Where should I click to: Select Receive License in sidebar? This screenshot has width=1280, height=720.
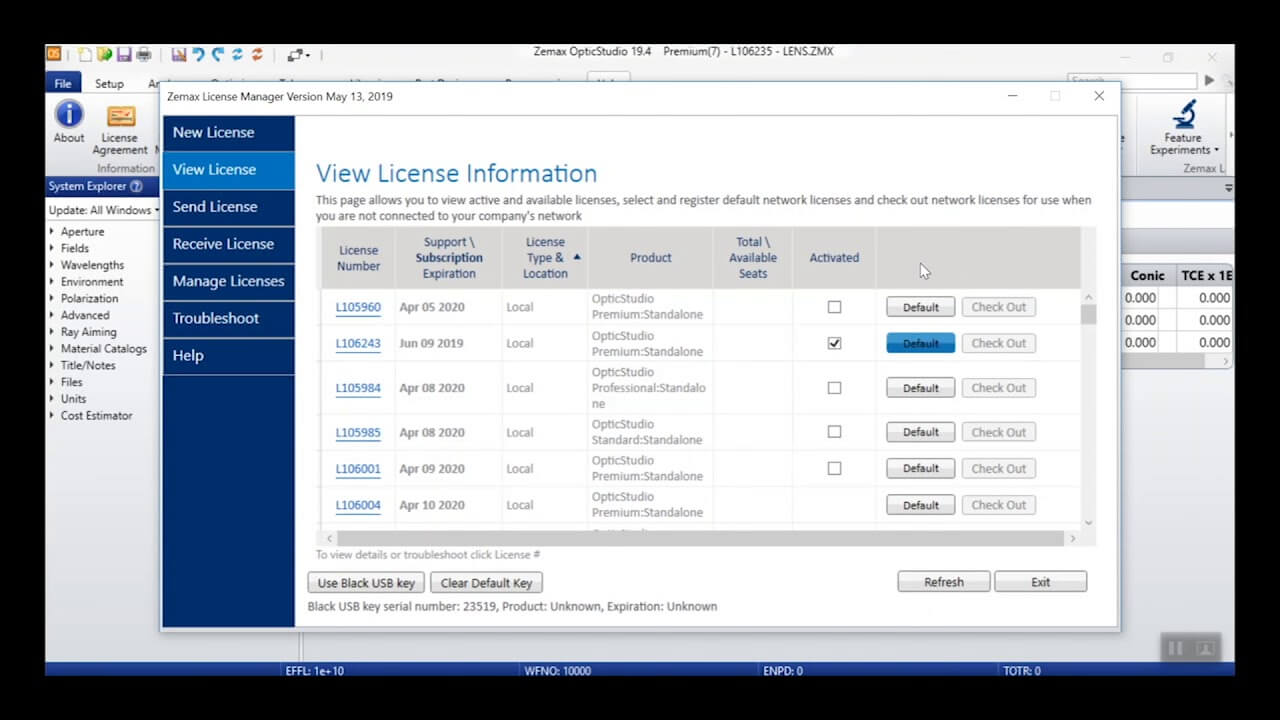coord(229,244)
